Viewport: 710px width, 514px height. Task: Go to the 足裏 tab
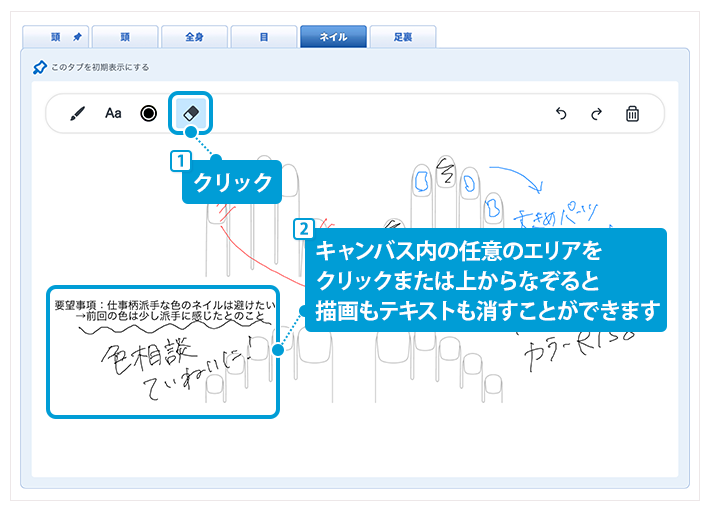coord(402,37)
